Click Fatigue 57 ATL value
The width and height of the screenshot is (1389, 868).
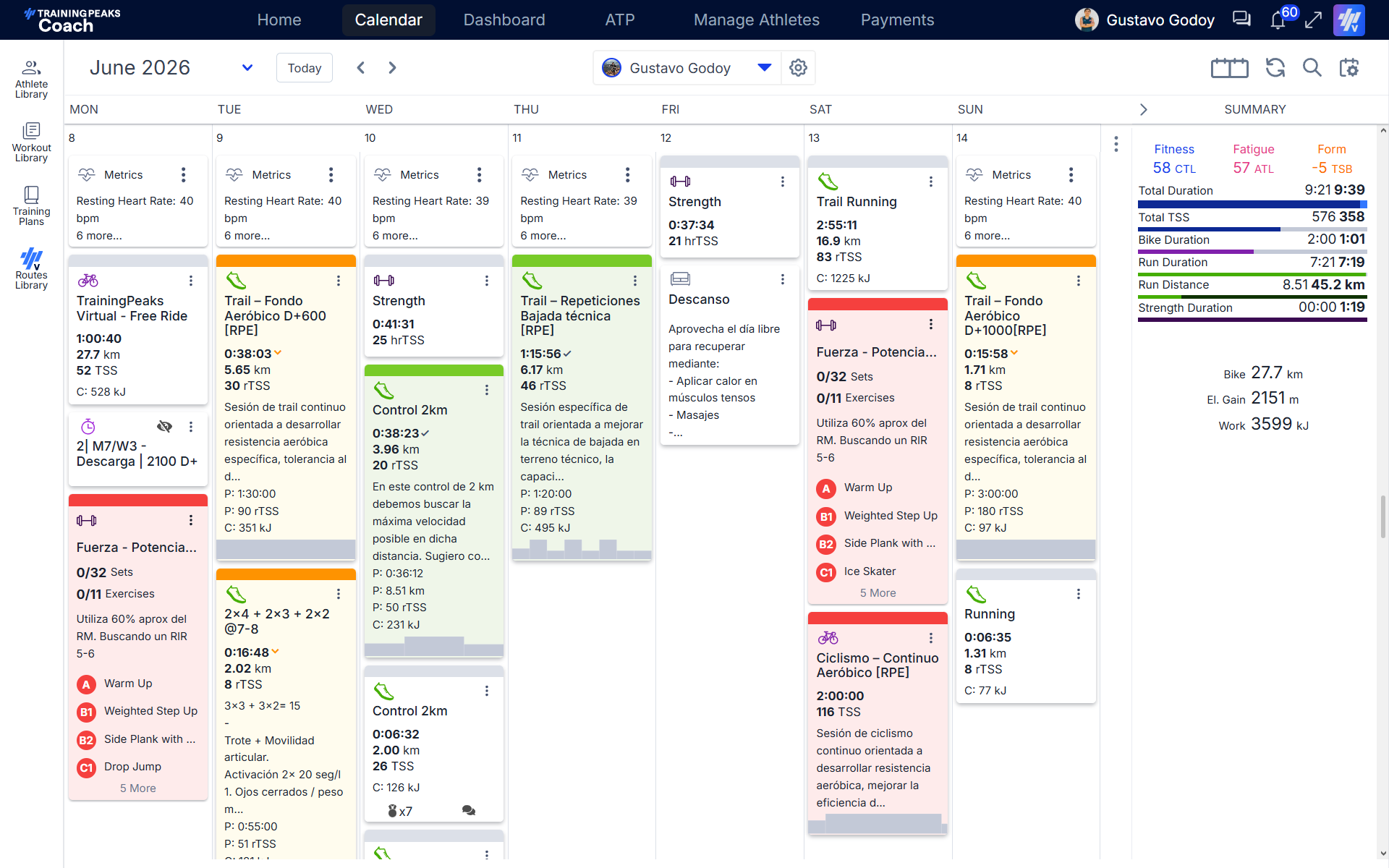click(1253, 168)
